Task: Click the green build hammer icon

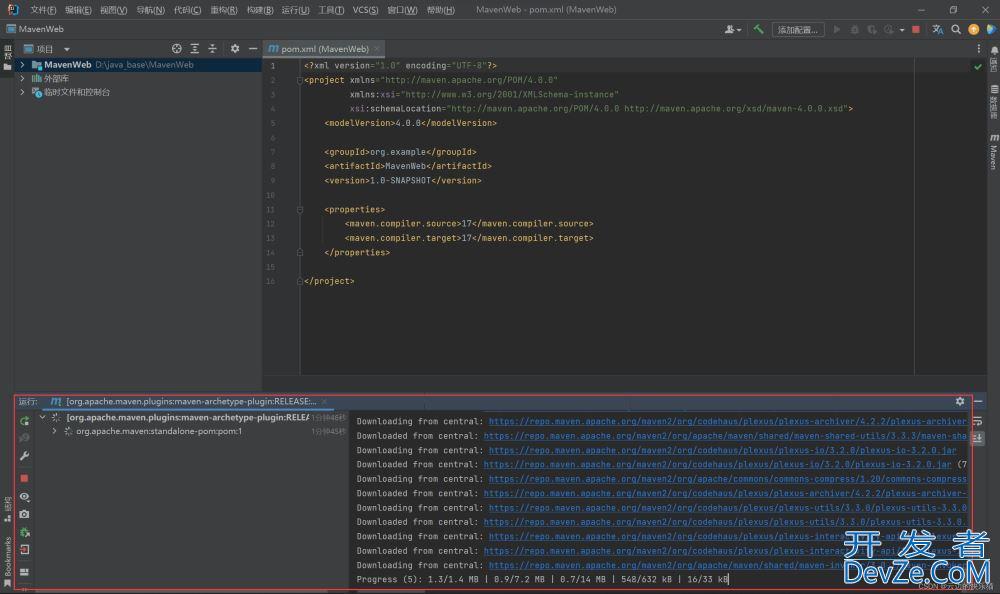Action: point(758,29)
